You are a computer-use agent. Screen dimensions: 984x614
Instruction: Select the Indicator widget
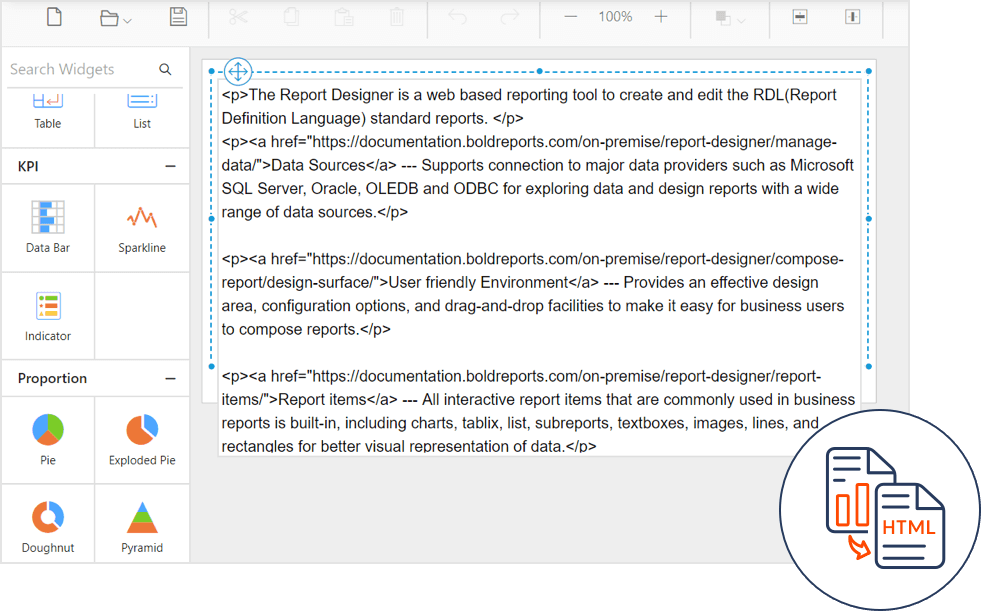click(x=47, y=316)
